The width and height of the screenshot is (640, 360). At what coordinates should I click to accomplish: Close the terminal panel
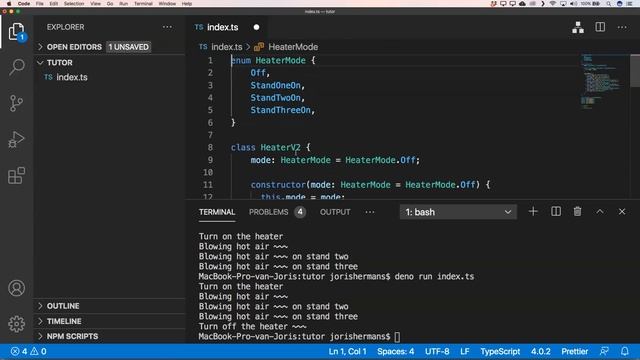[622, 211]
